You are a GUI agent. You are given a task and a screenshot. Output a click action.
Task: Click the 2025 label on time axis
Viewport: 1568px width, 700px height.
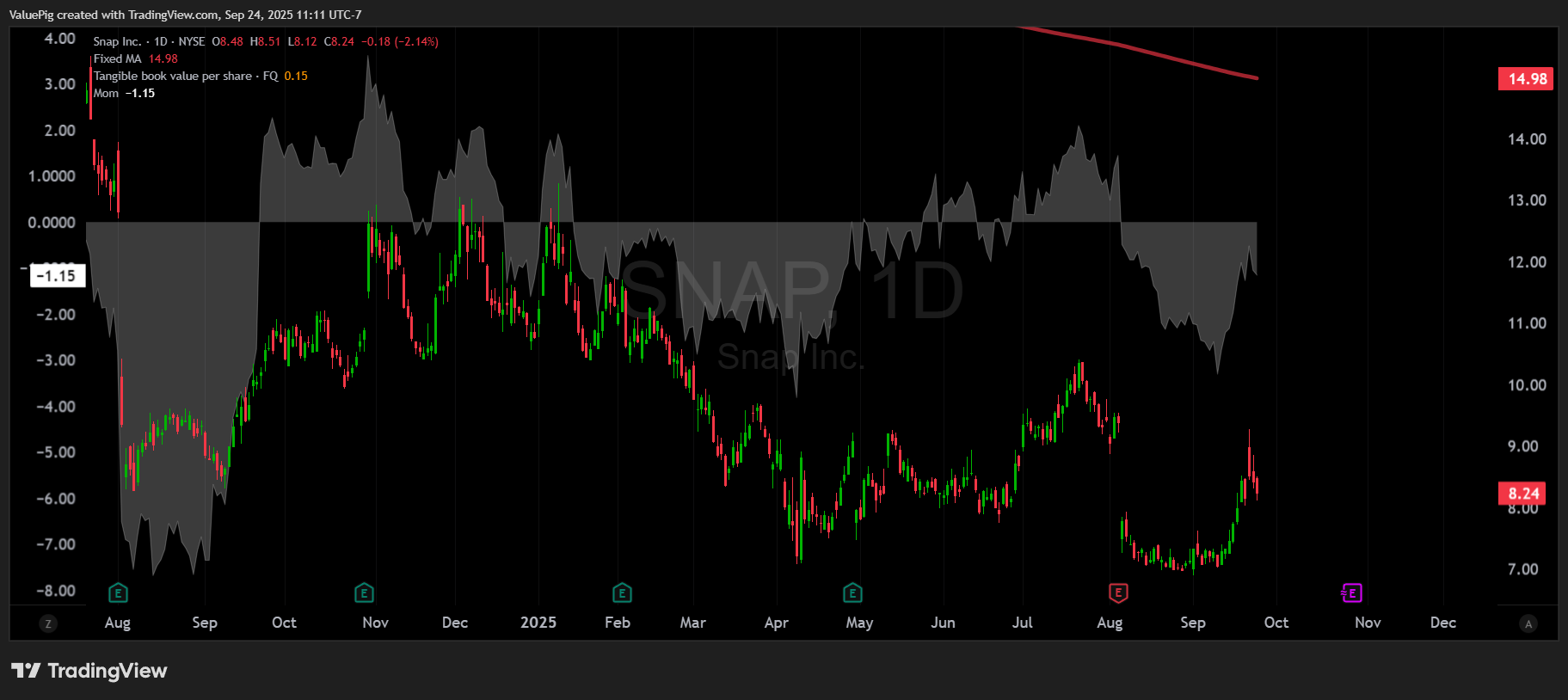[x=538, y=623]
